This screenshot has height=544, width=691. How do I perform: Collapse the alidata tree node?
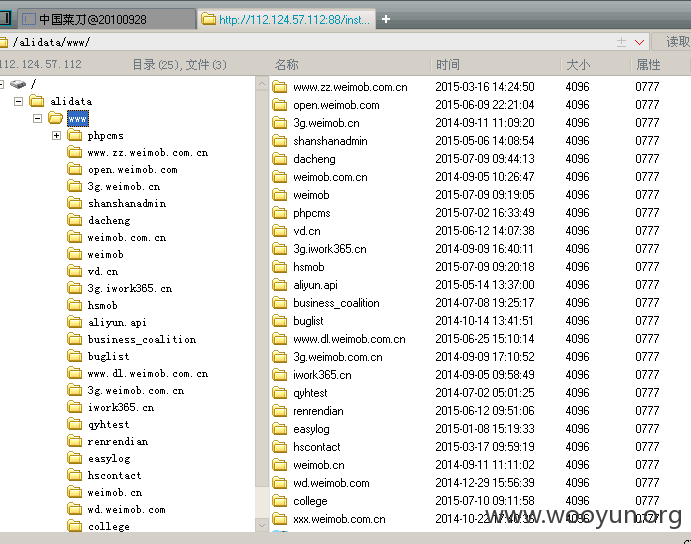click(19, 101)
